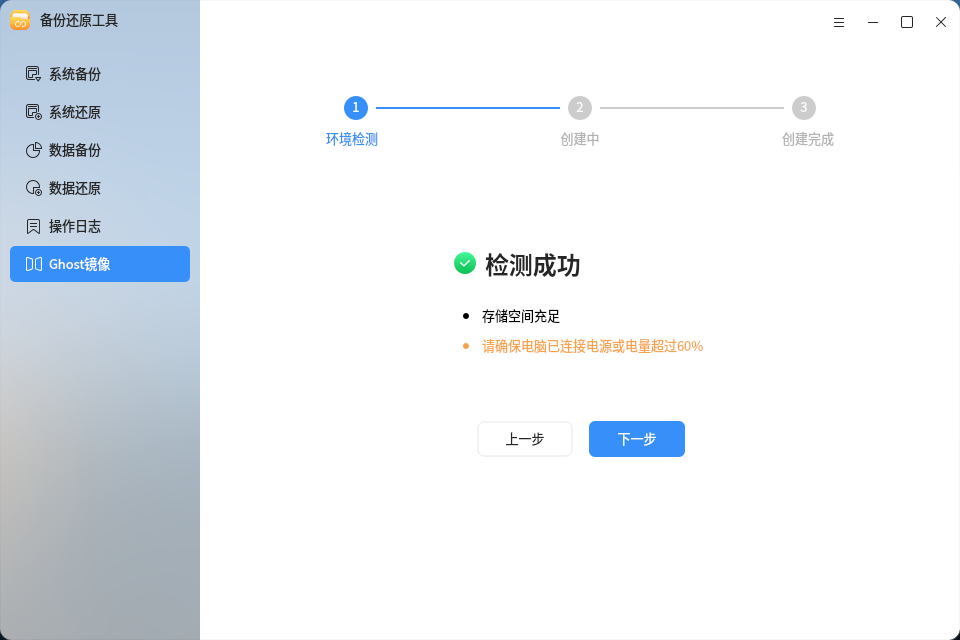Viewport: 960px width, 640px height.
Task: Click step 1 circle in progress bar
Action: click(x=356, y=108)
